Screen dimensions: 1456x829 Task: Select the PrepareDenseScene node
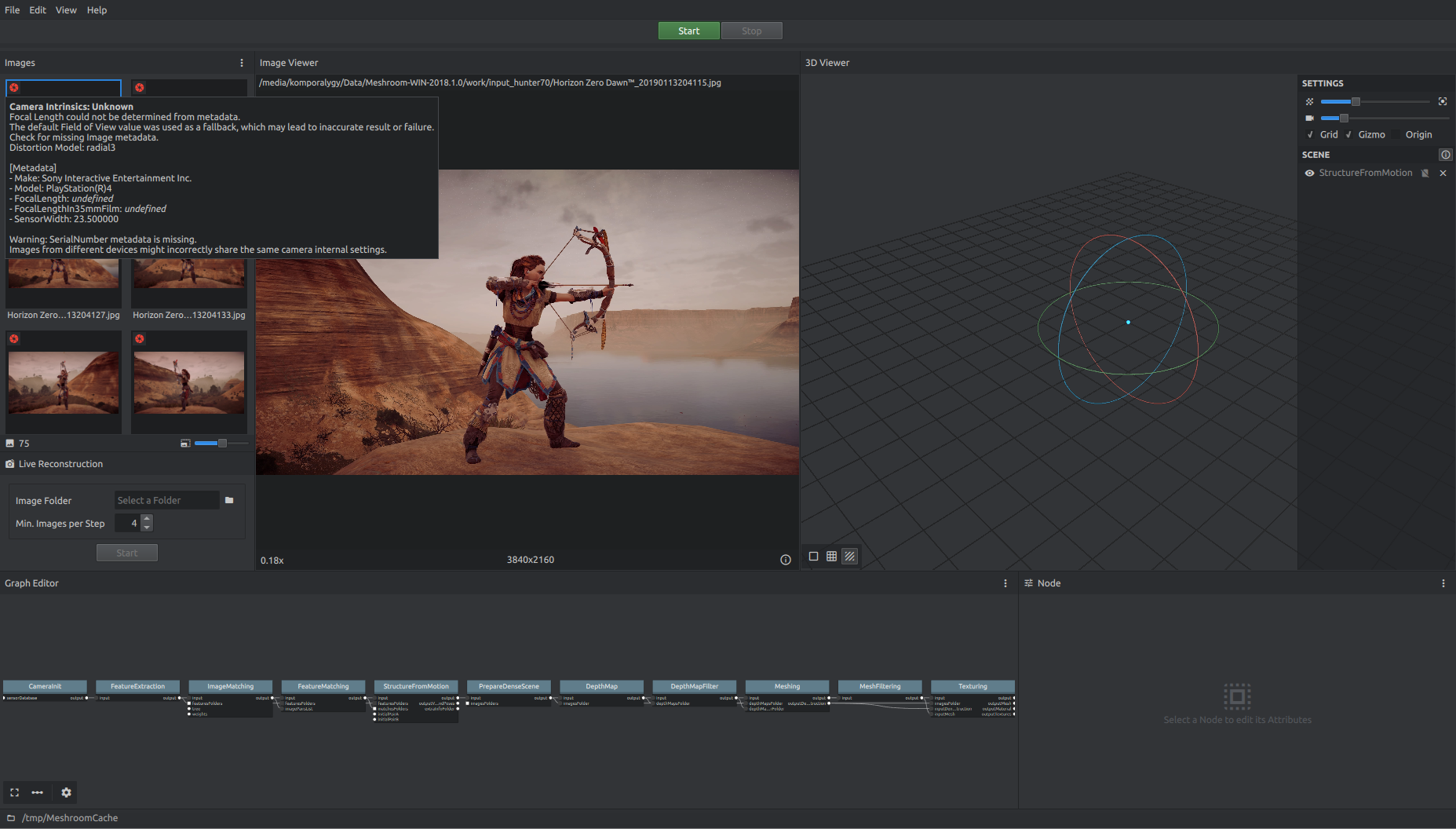pos(509,686)
